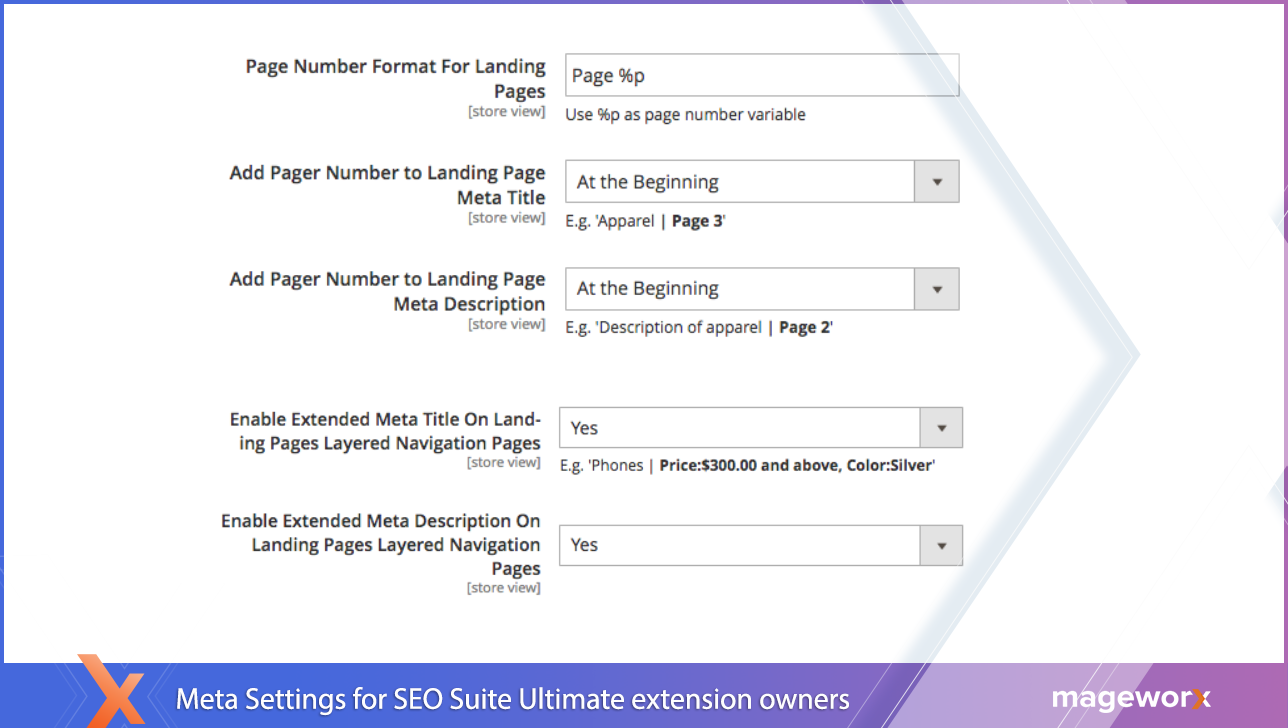1288x728 pixels.
Task: Click the 'Enable Extended Meta Title' setting label
Action: [x=385, y=431]
